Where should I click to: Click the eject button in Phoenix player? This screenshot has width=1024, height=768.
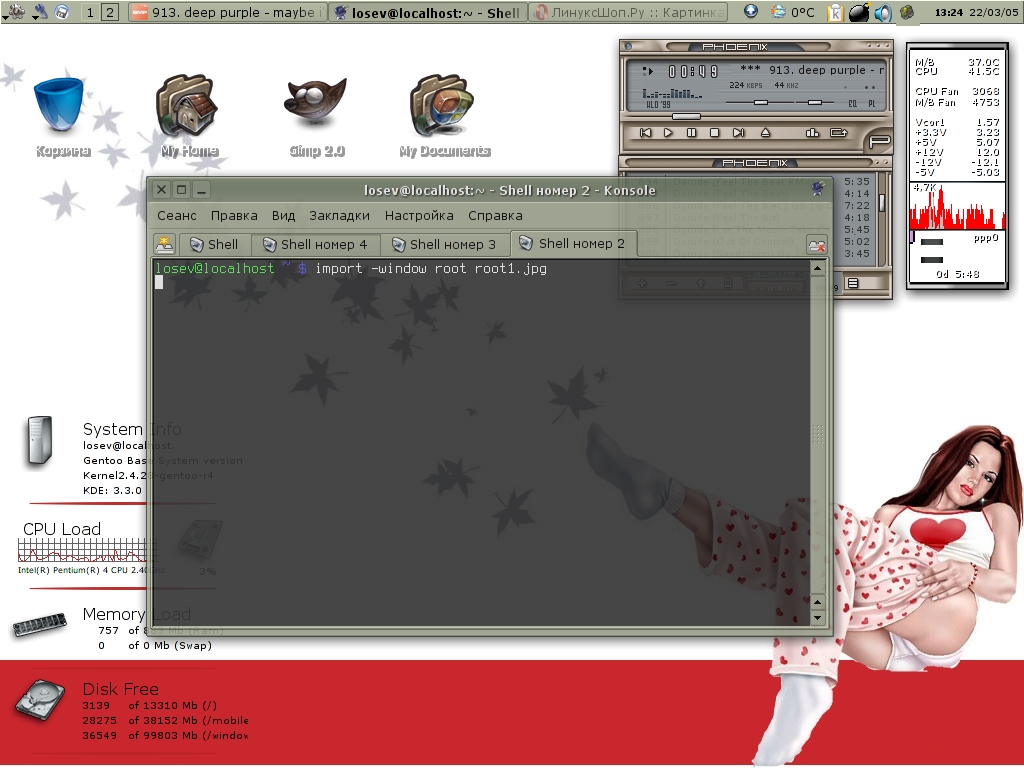click(x=765, y=133)
